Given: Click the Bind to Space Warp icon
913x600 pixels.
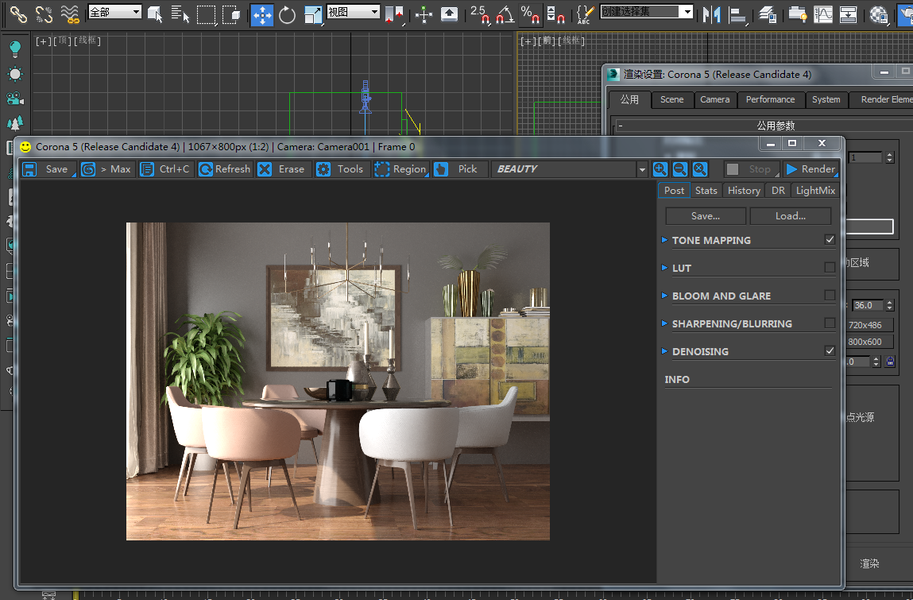Looking at the screenshot, I should (x=70, y=14).
